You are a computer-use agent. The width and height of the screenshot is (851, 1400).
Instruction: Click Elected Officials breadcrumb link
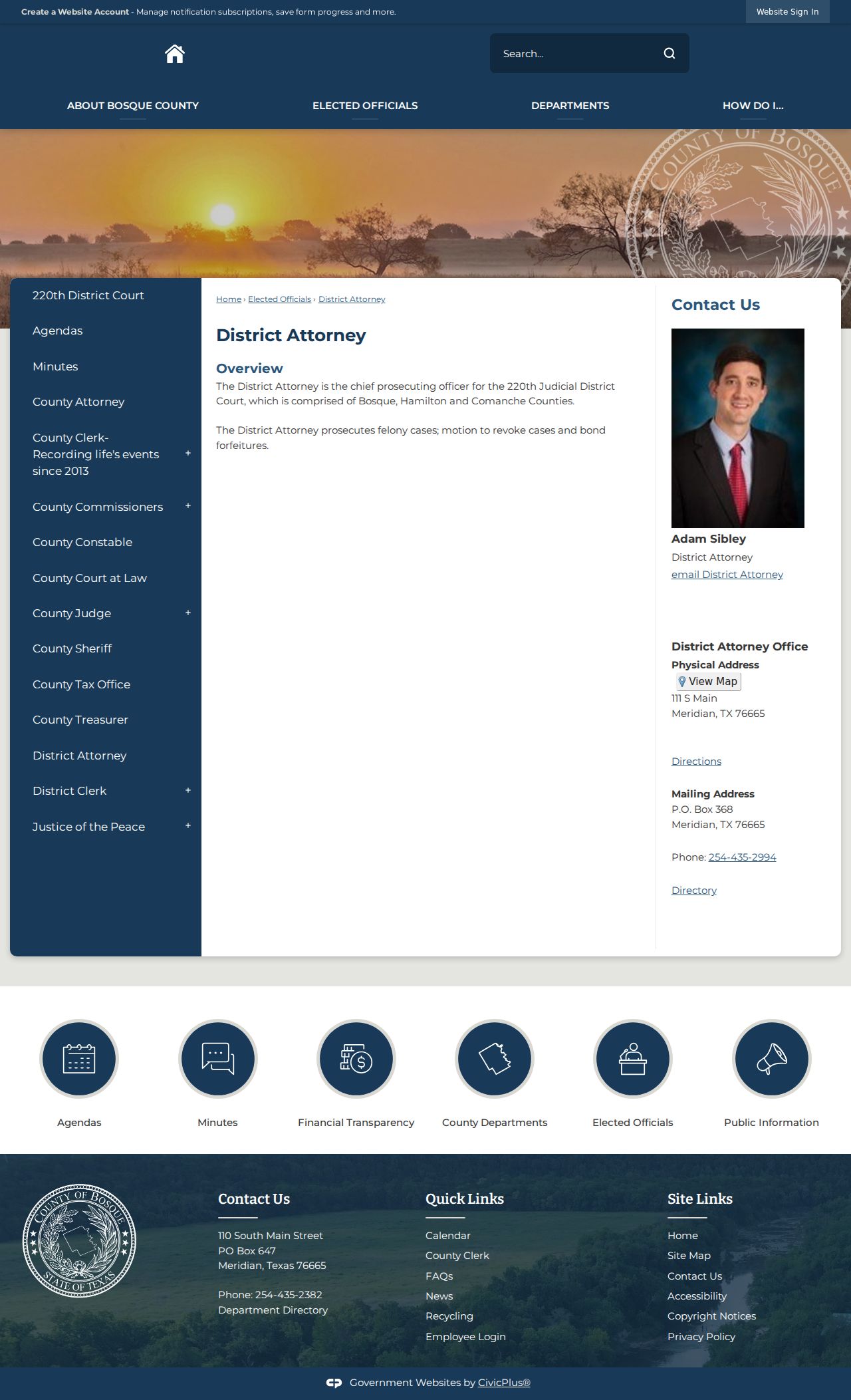pos(279,299)
